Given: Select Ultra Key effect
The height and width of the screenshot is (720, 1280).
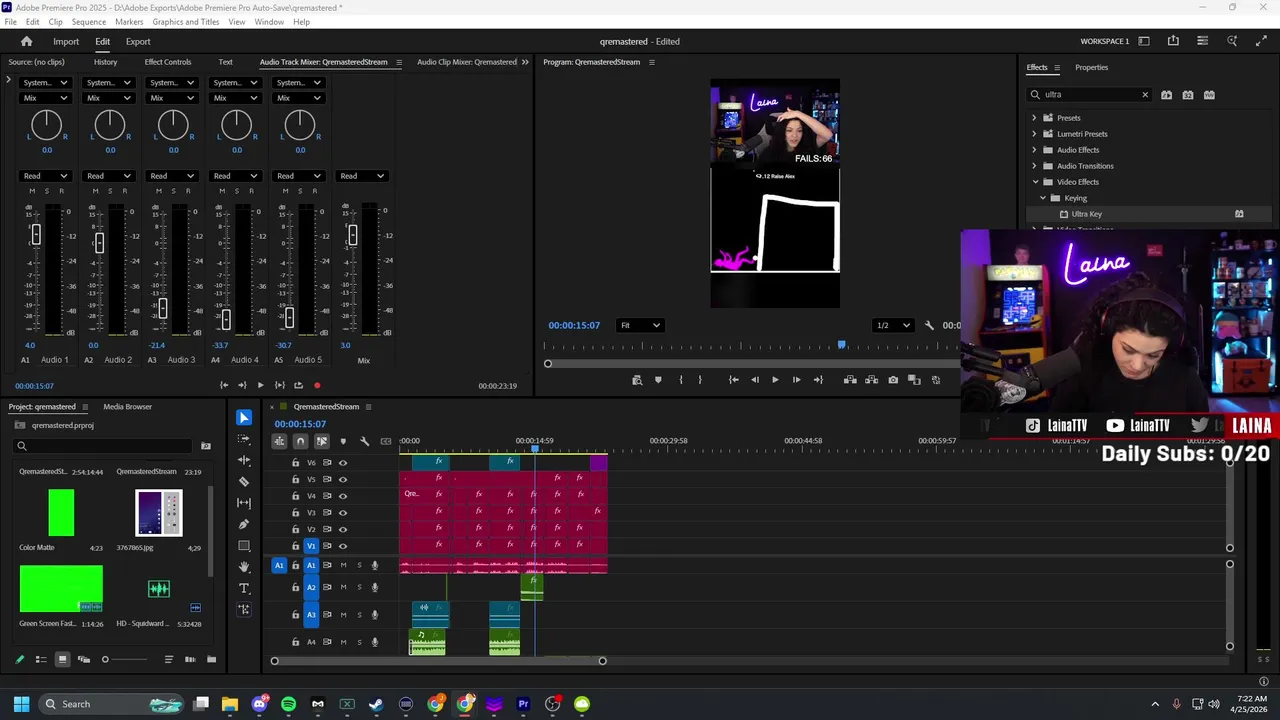Looking at the screenshot, I should pyautogui.click(x=1087, y=214).
